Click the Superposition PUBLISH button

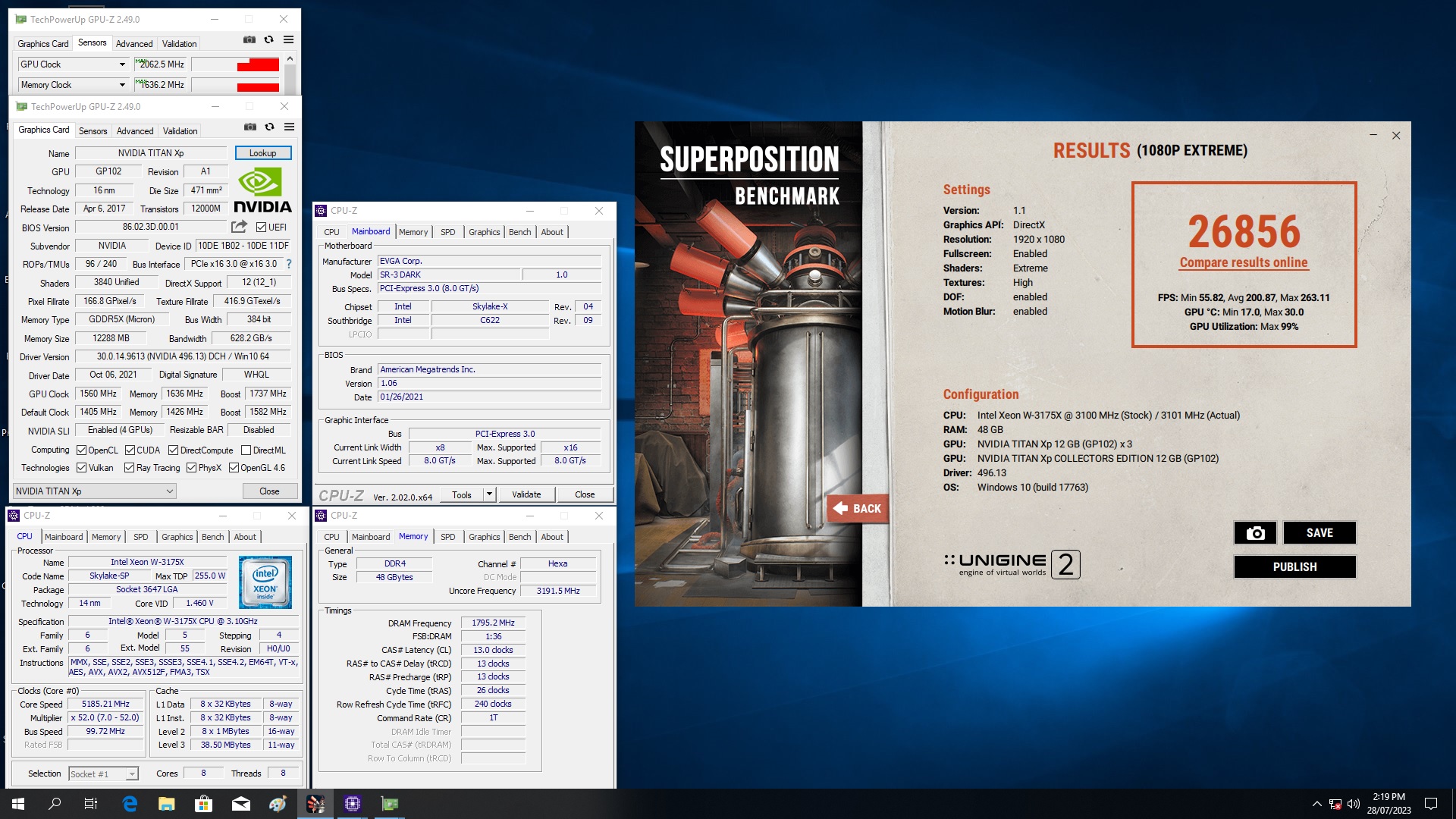point(1294,566)
